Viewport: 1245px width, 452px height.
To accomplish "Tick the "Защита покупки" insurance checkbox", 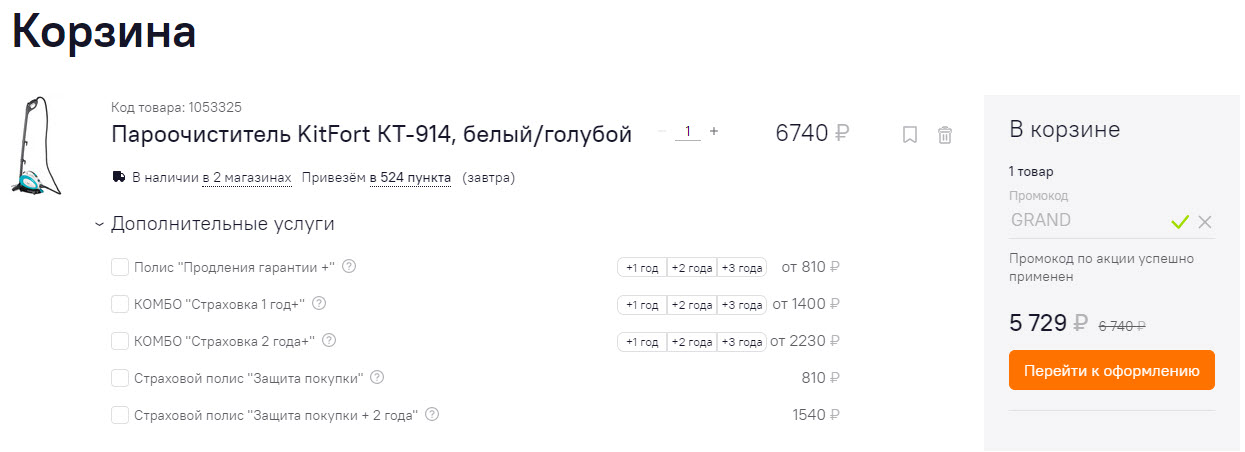I will (120, 378).
